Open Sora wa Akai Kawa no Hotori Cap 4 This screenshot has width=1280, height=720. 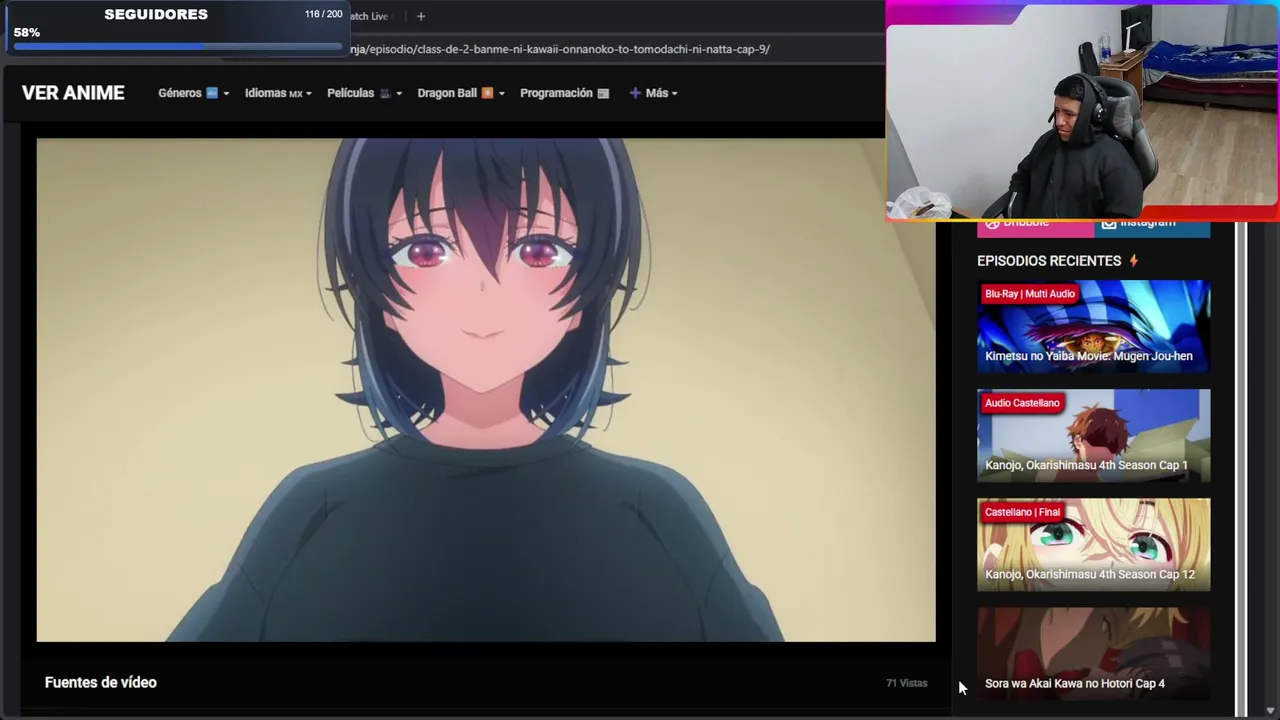point(1093,654)
